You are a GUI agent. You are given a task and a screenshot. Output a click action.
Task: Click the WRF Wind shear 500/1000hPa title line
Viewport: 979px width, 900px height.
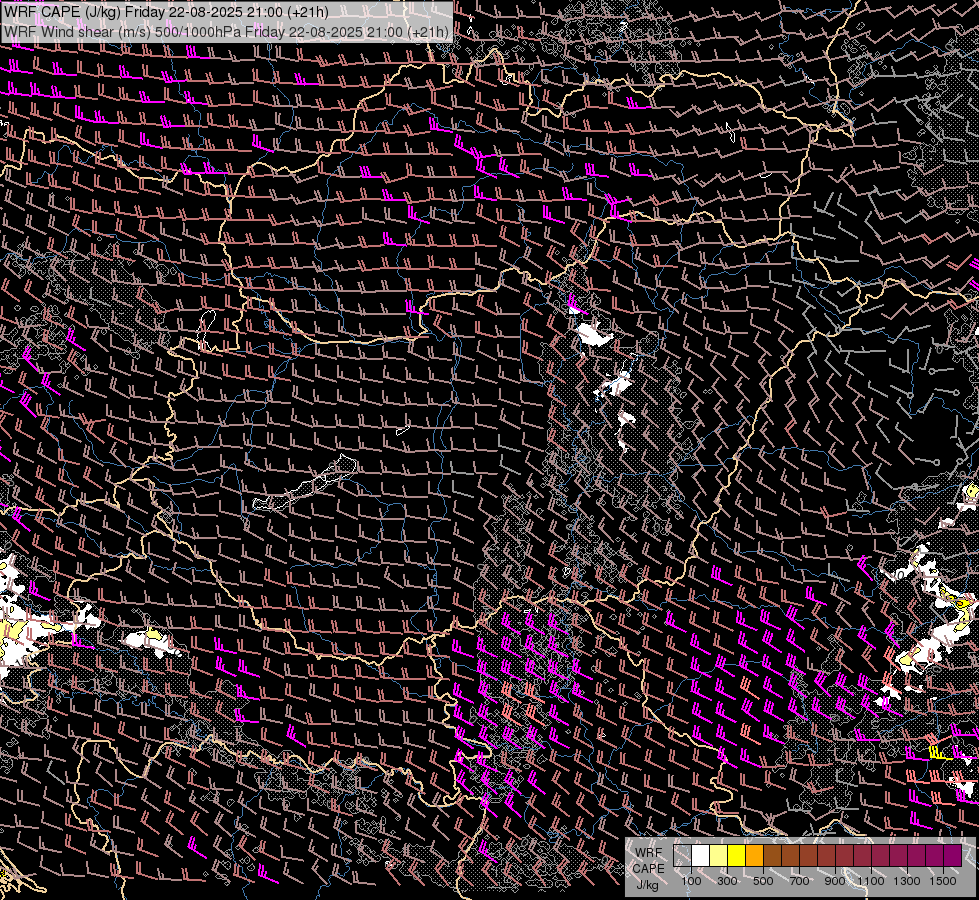tap(226, 32)
